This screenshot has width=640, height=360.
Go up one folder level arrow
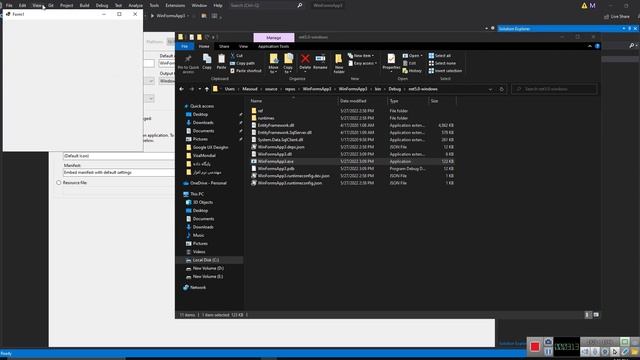click(x=207, y=89)
